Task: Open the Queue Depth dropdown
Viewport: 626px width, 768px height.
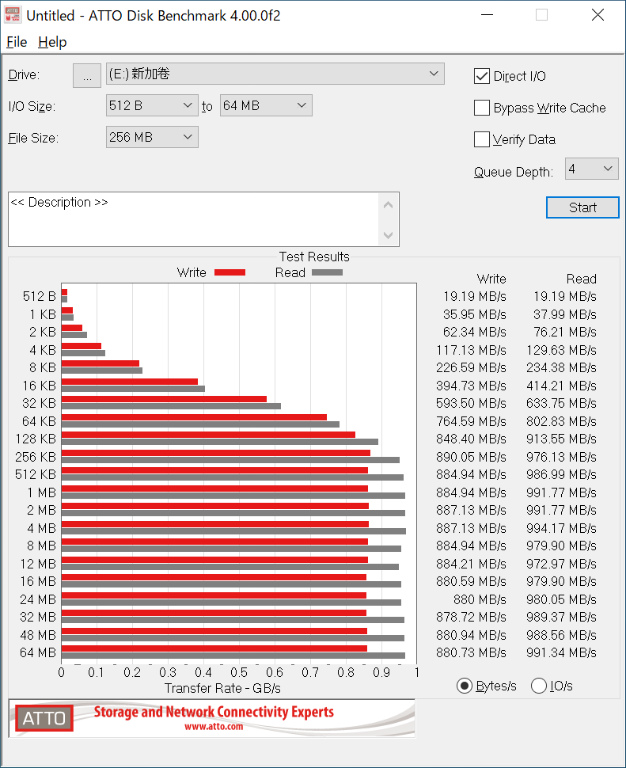Action: [x=592, y=169]
